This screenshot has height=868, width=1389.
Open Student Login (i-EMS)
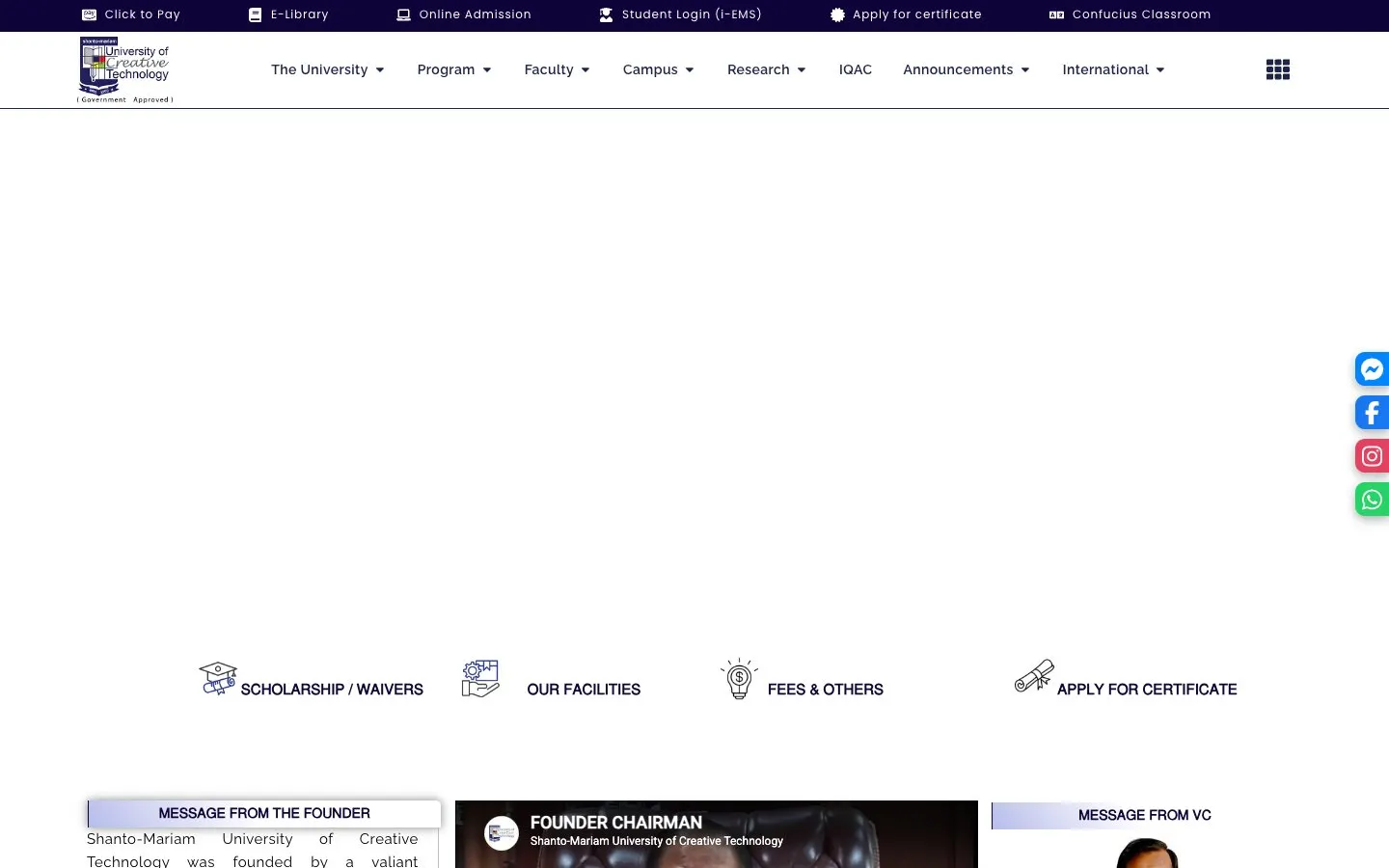coord(692,14)
